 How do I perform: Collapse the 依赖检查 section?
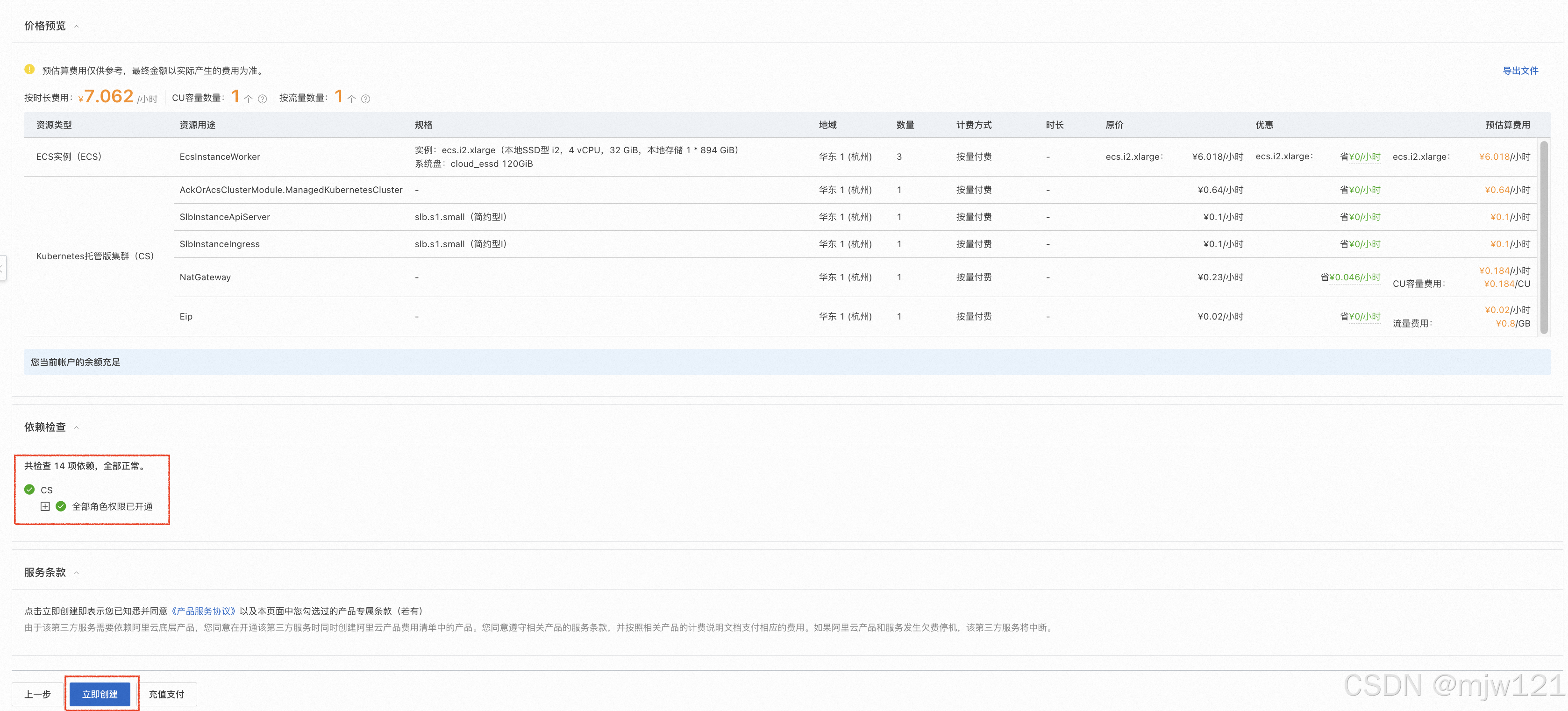tap(77, 427)
